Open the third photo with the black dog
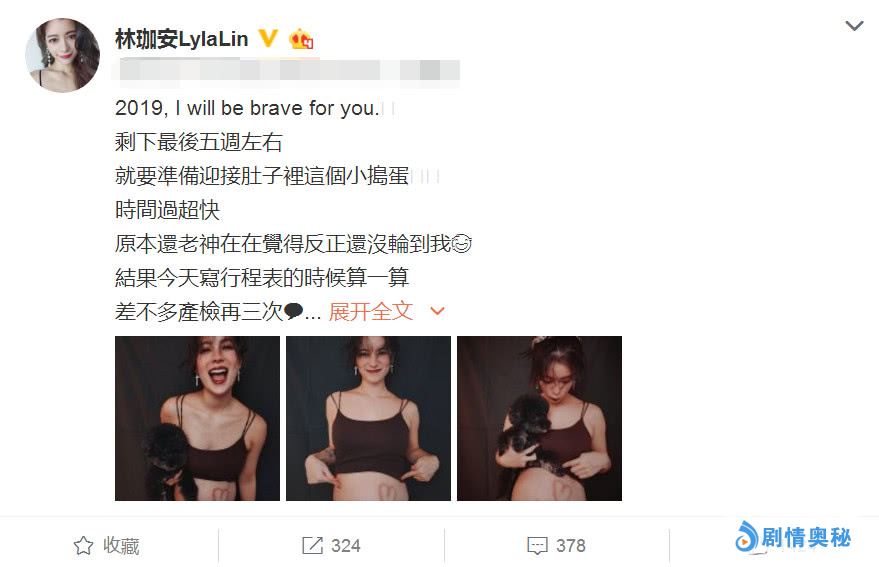 539,418
